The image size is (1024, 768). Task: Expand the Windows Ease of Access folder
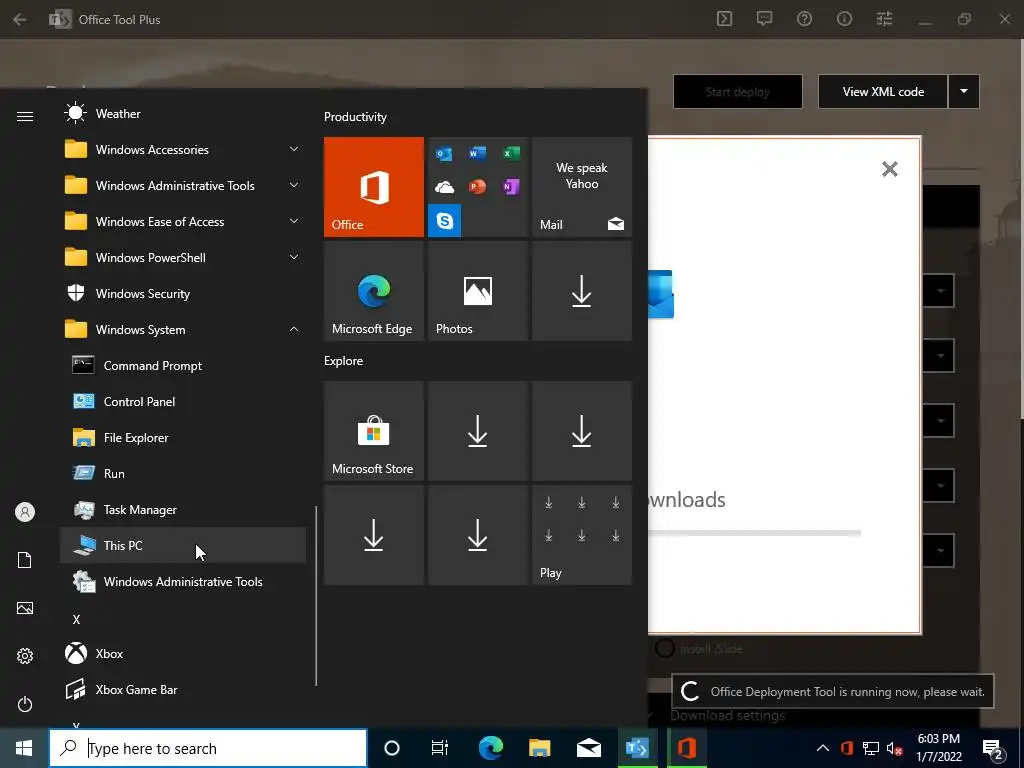(x=183, y=221)
